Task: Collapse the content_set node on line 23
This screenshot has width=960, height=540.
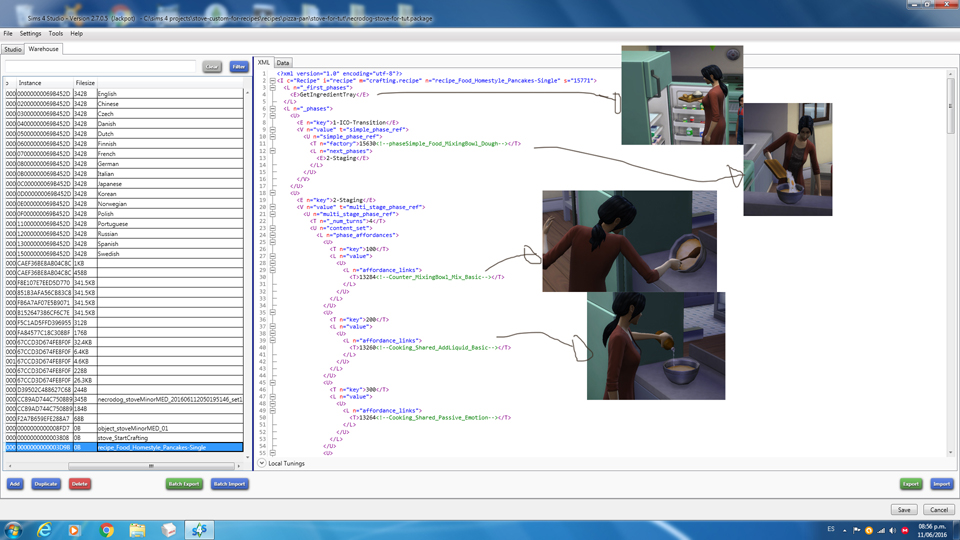Action: tap(272, 228)
